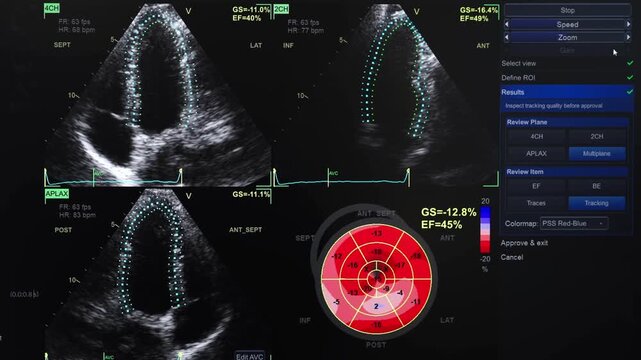Click Cancel
641x360 pixels.
coord(512,257)
